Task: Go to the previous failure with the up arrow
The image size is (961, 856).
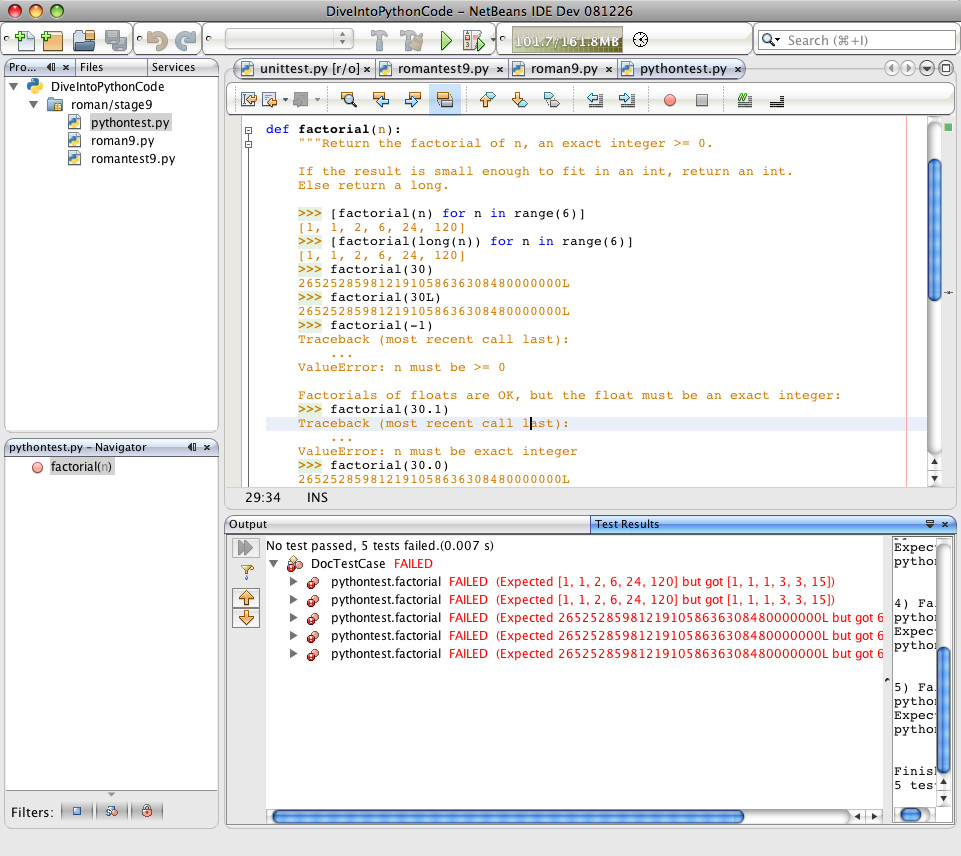Action: pyautogui.click(x=246, y=597)
